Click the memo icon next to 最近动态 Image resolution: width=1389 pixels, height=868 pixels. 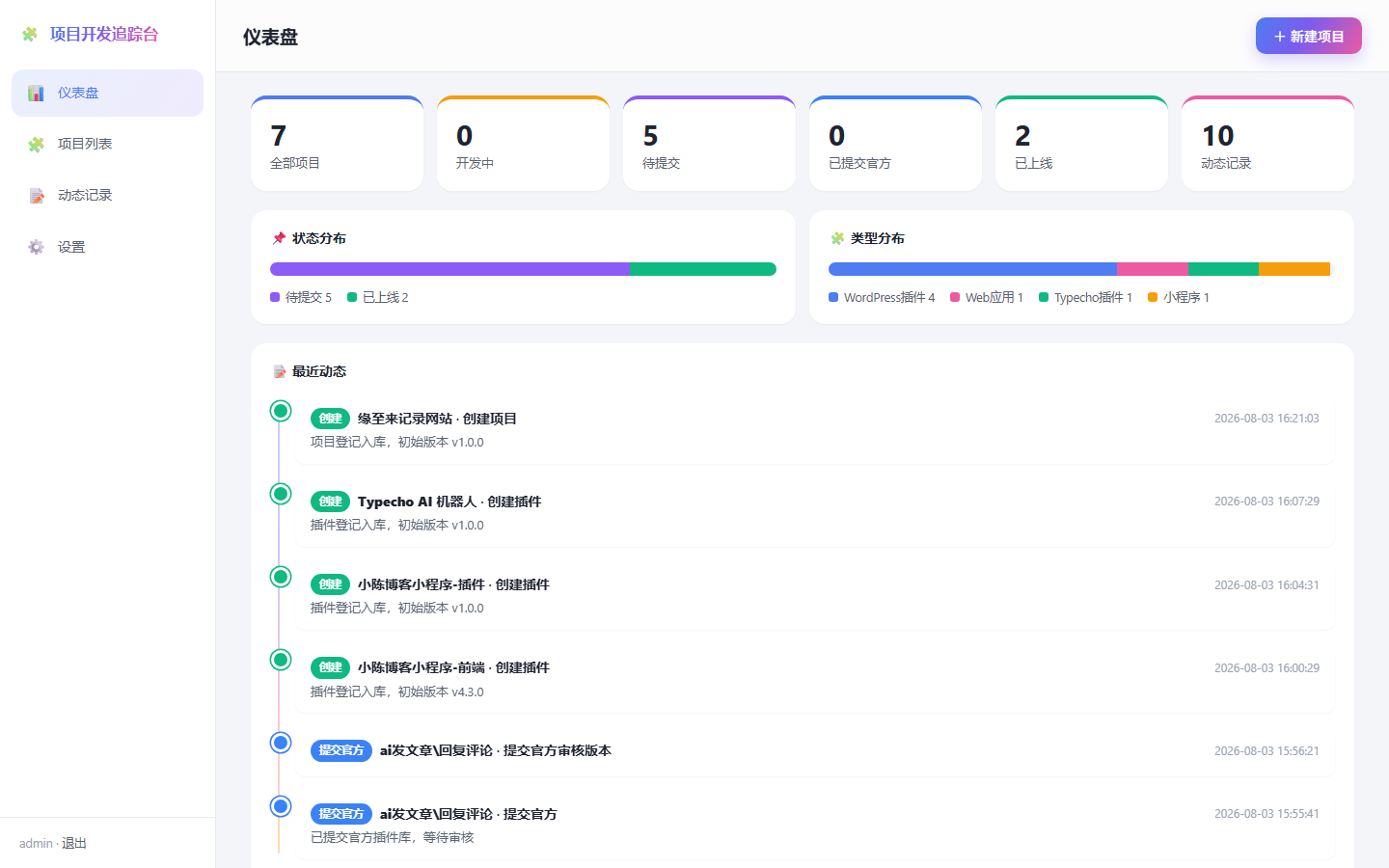click(279, 371)
